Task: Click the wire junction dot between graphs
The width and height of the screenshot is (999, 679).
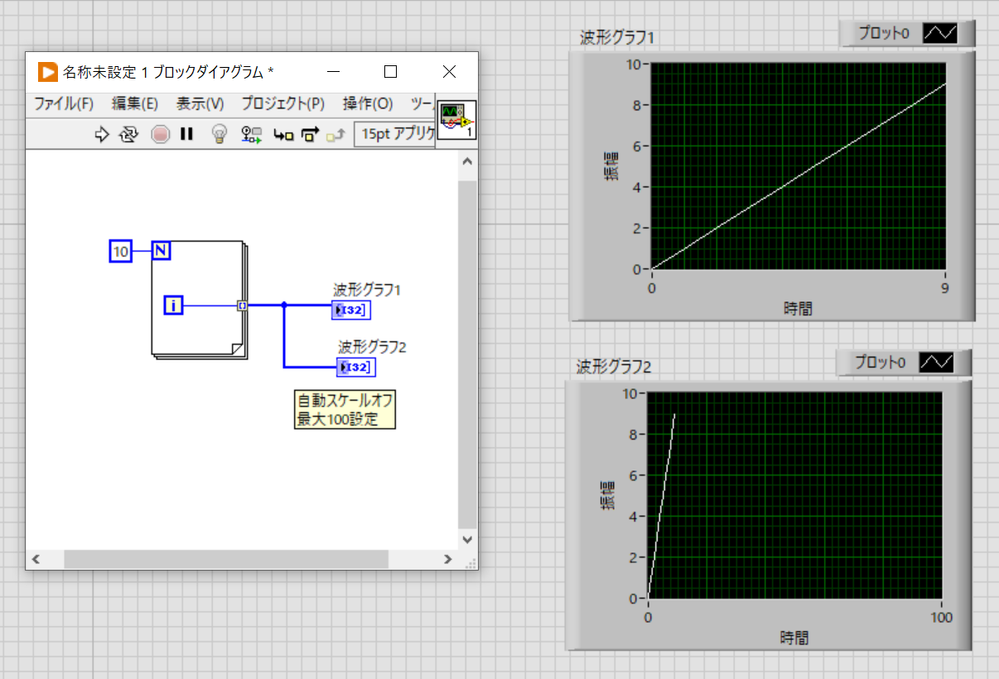Action: pyautogui.click(x=284, y=305)
